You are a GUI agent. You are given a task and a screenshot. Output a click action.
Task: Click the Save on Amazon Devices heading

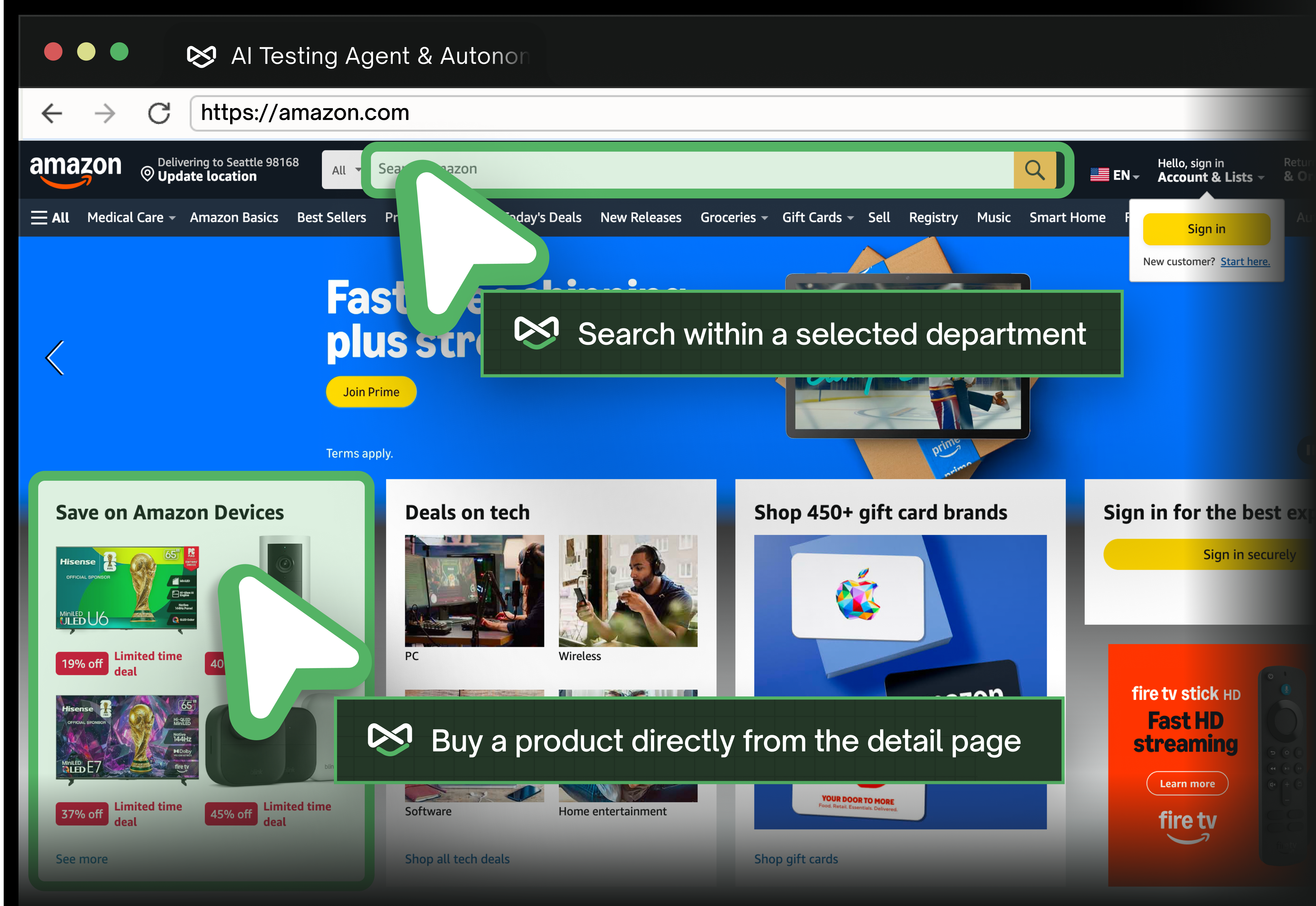pyautogui.click(x=170, y=512)
